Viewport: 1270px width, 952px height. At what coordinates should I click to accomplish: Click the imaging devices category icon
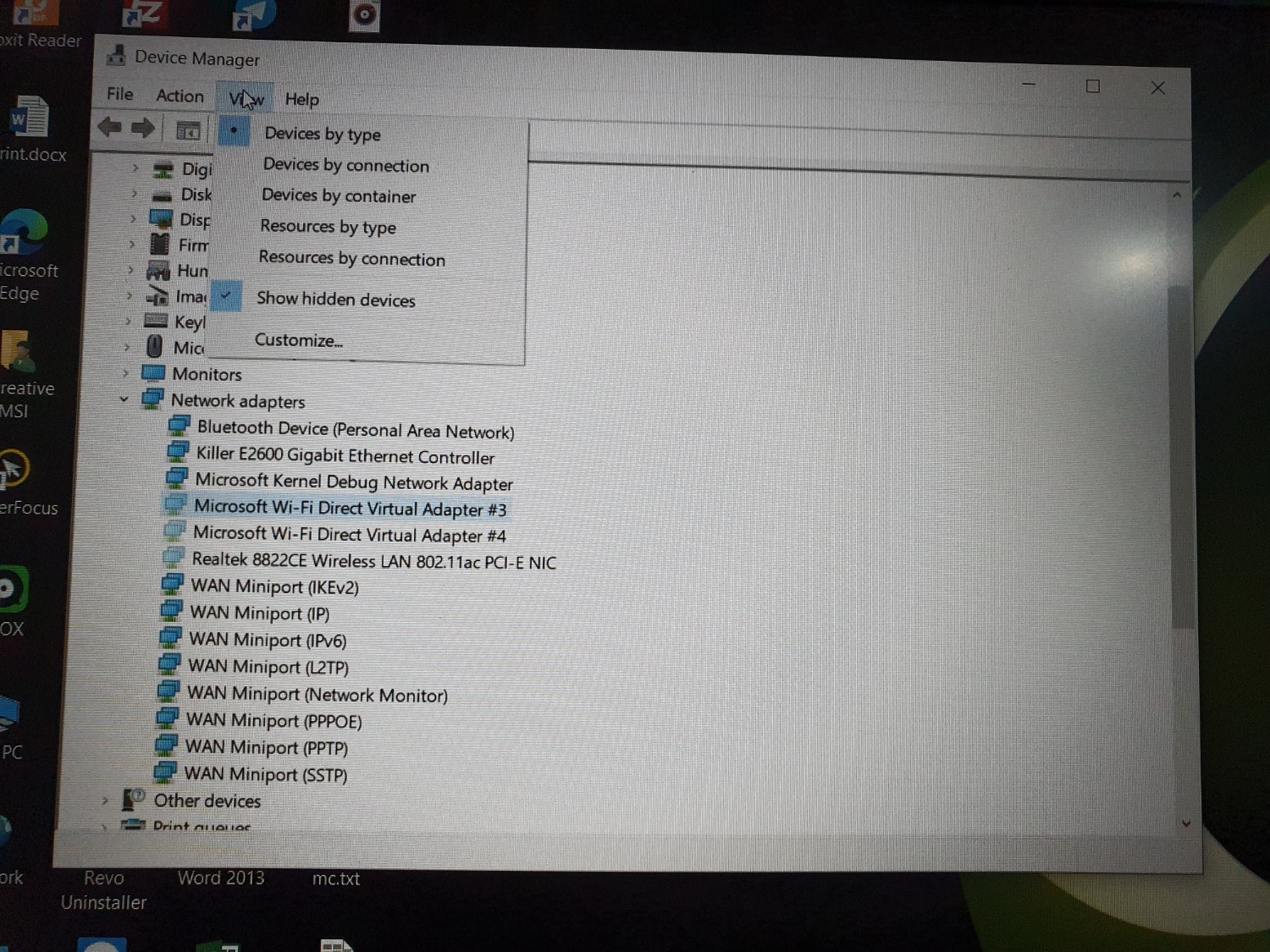157,295
